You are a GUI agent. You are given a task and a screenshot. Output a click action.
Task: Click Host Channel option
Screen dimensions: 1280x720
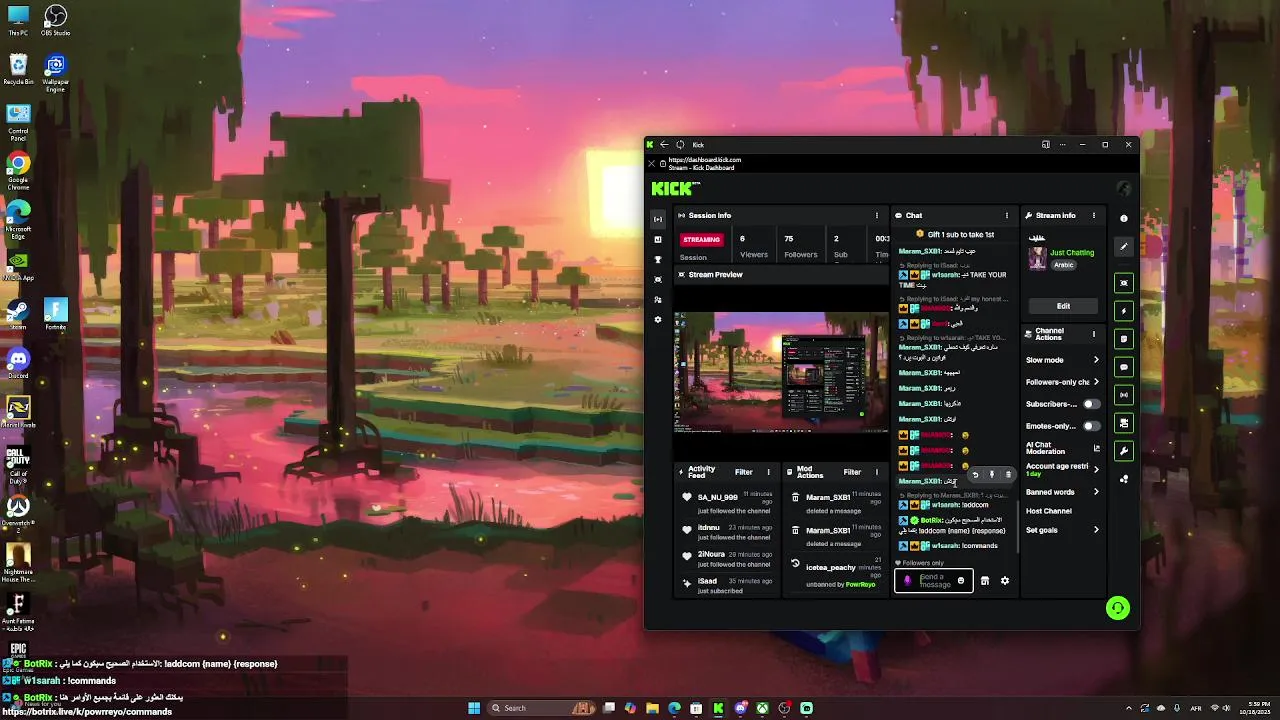[x=1049, y=511]
